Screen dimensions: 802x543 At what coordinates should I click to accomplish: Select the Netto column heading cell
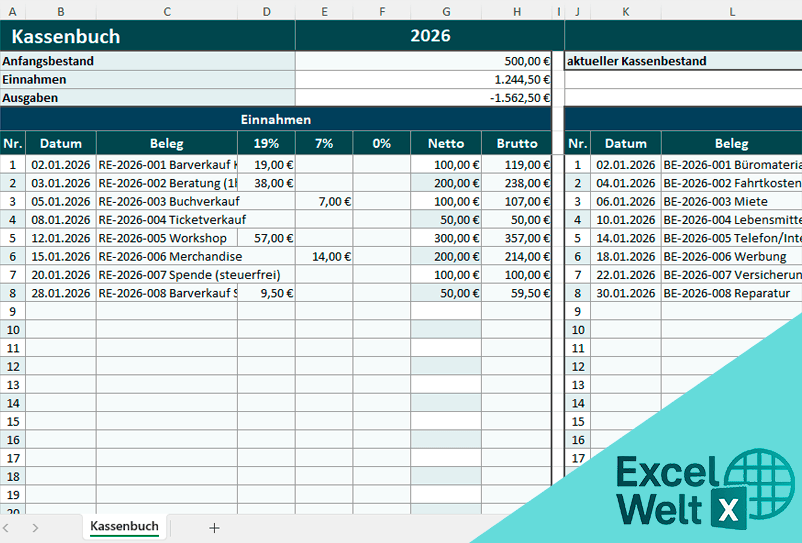(x=445, y=143)
